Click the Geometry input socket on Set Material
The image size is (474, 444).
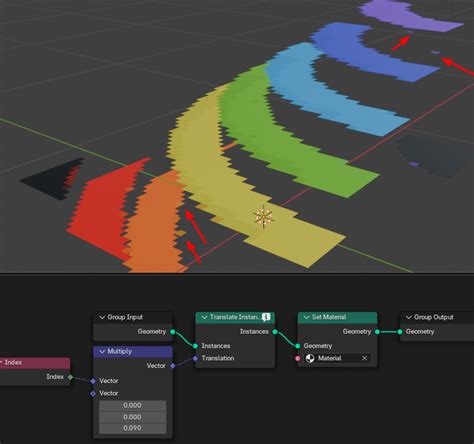pyautogui.click(x=298, y=346)
